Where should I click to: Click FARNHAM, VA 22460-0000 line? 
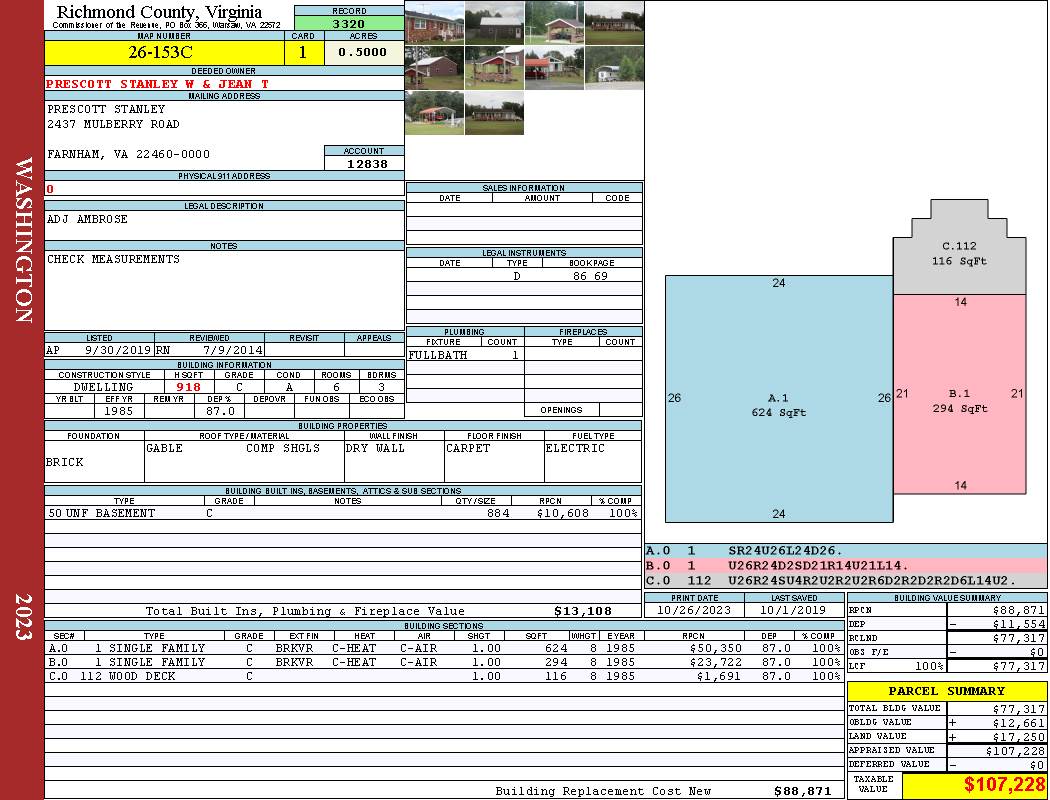coord(129,154)
